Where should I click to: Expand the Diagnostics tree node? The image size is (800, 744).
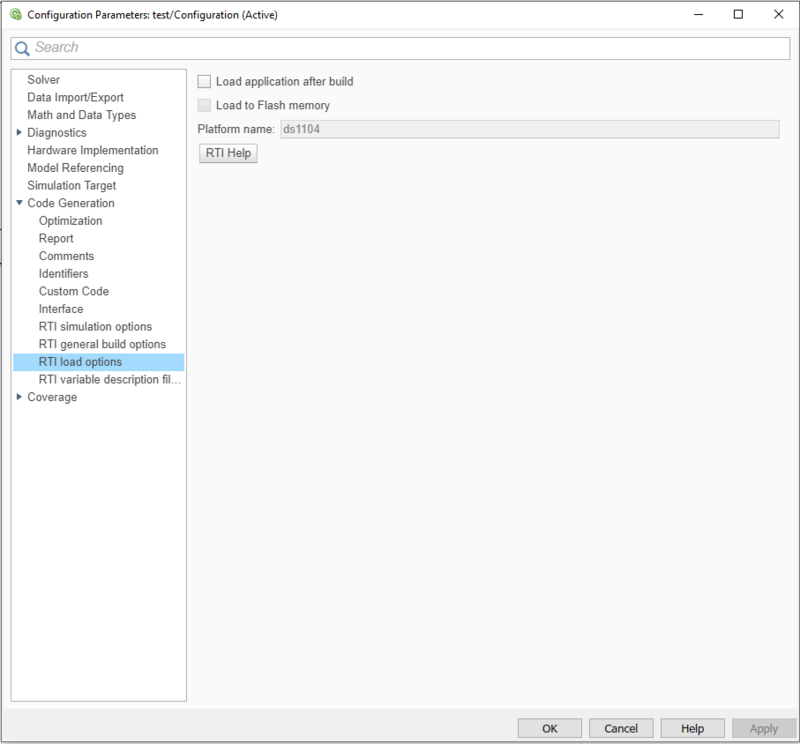click(19, 133)
